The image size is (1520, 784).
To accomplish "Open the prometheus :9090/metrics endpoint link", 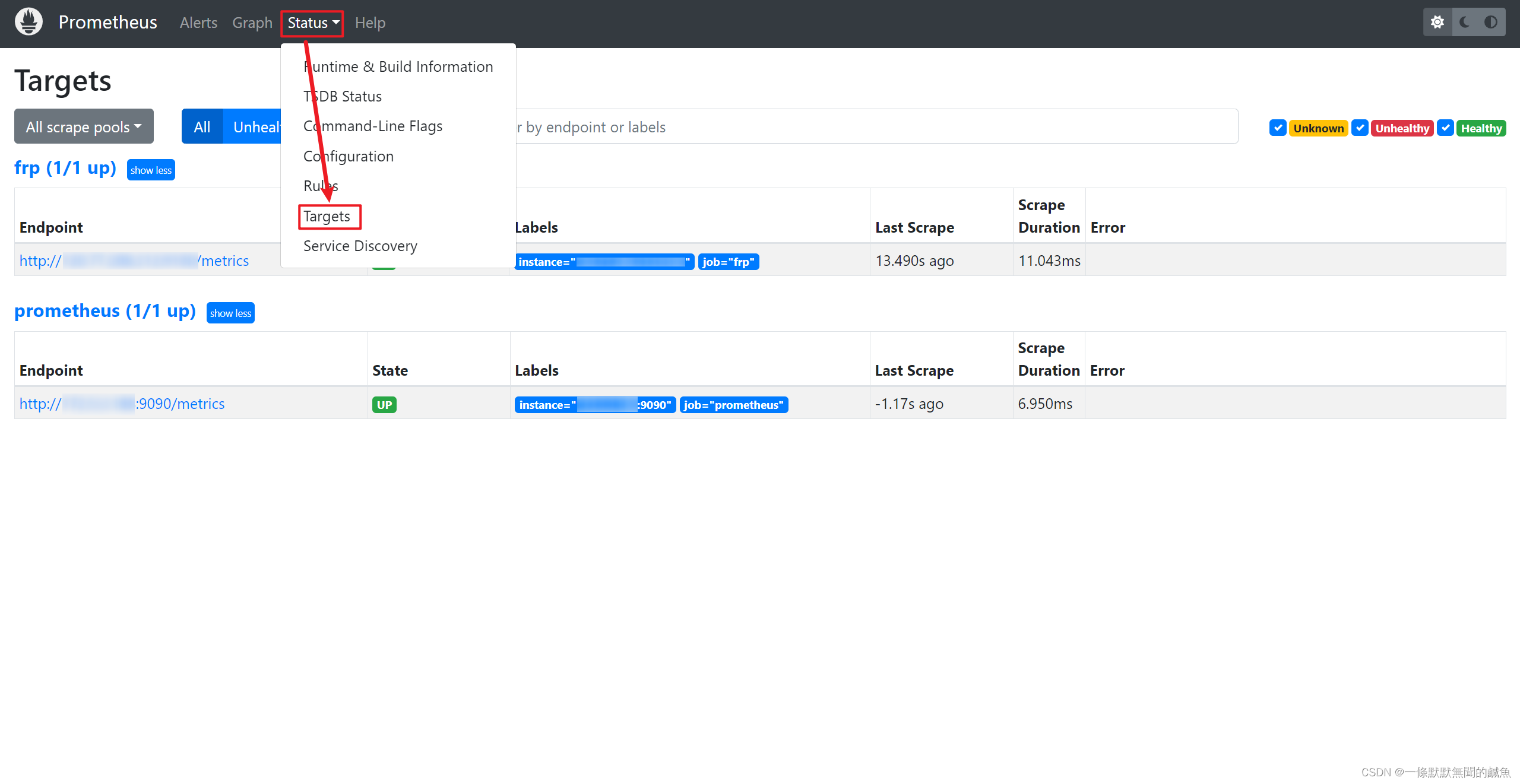I will [122, 404].
